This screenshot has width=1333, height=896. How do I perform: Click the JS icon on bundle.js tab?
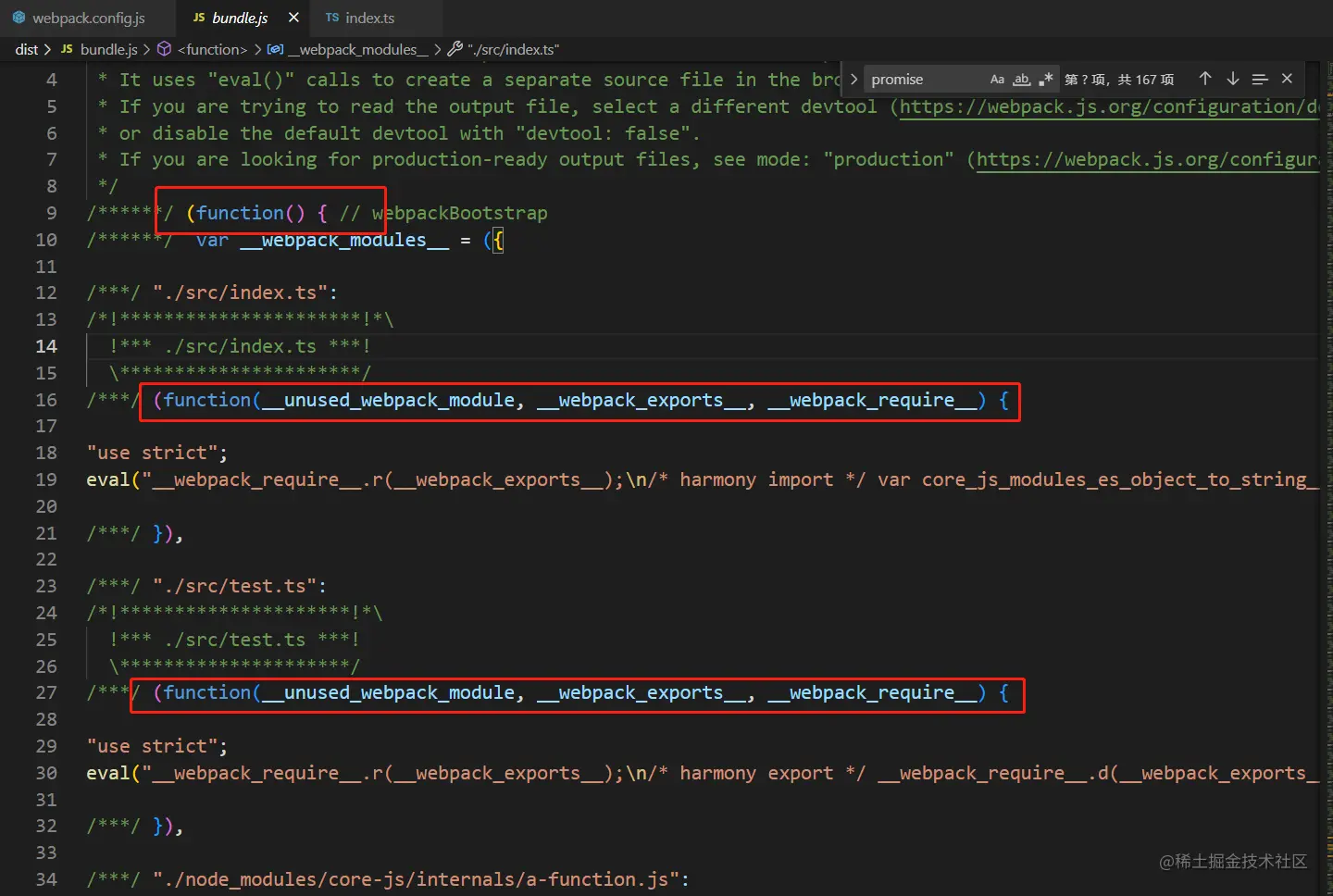pyautogui.click(x=199, y=18)
